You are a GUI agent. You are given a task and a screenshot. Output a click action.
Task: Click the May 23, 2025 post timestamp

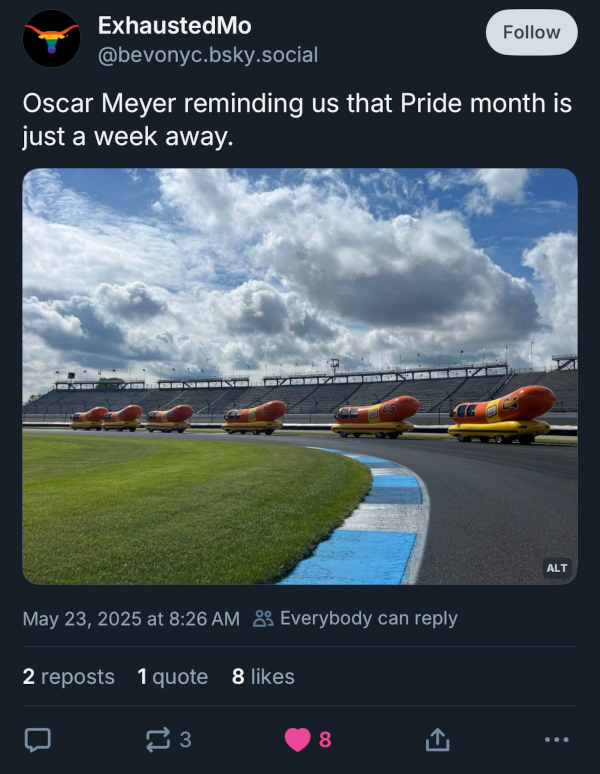pos(130,618)
